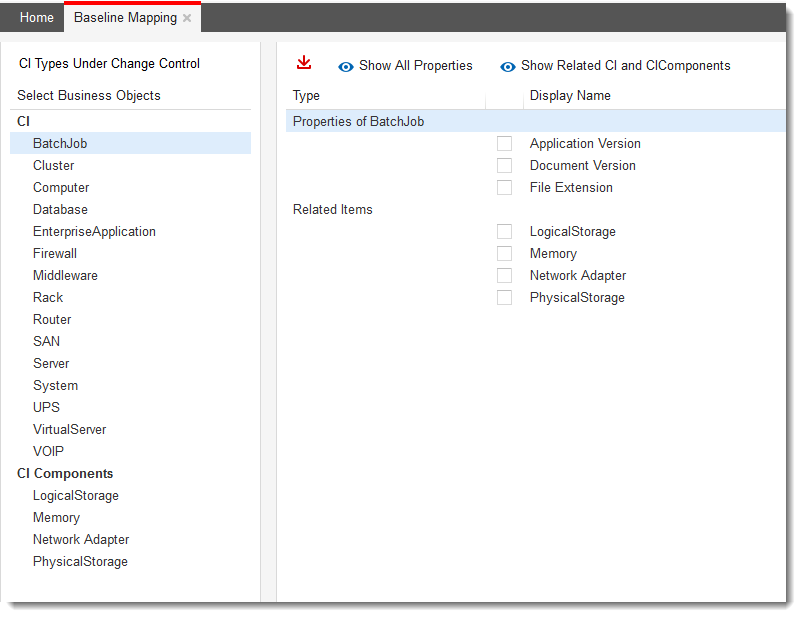Select Network Adapter under CI Components
801x617 pixels.
(x=81, y=540)
